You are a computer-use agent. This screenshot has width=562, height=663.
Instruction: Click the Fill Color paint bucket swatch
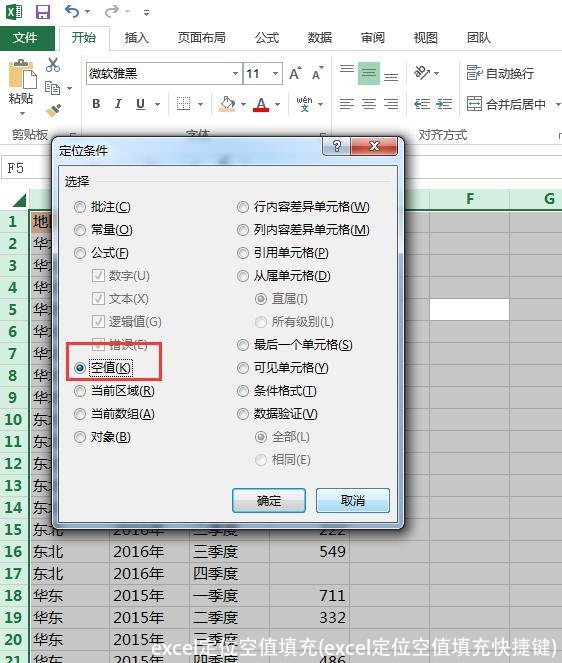coord(227,104)
